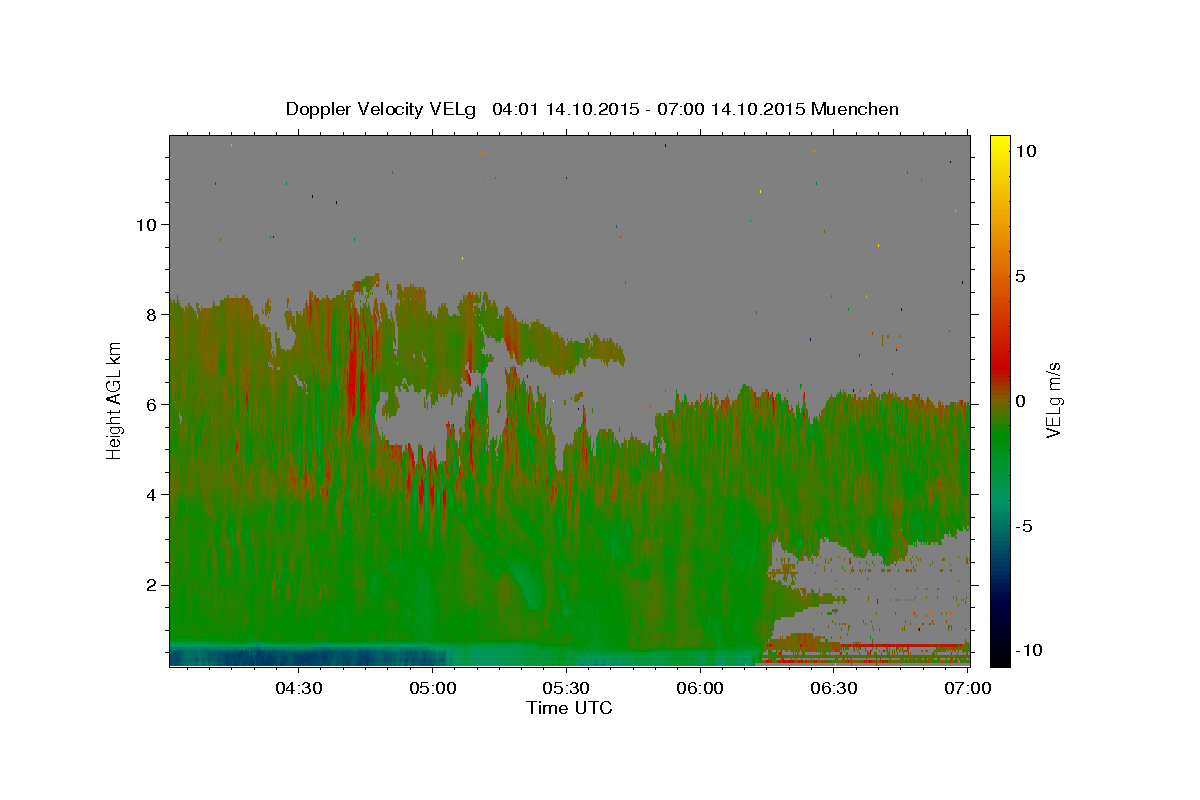Click the '05:00' time axis label
1200x800 pixels.
(x=433, y=688)
